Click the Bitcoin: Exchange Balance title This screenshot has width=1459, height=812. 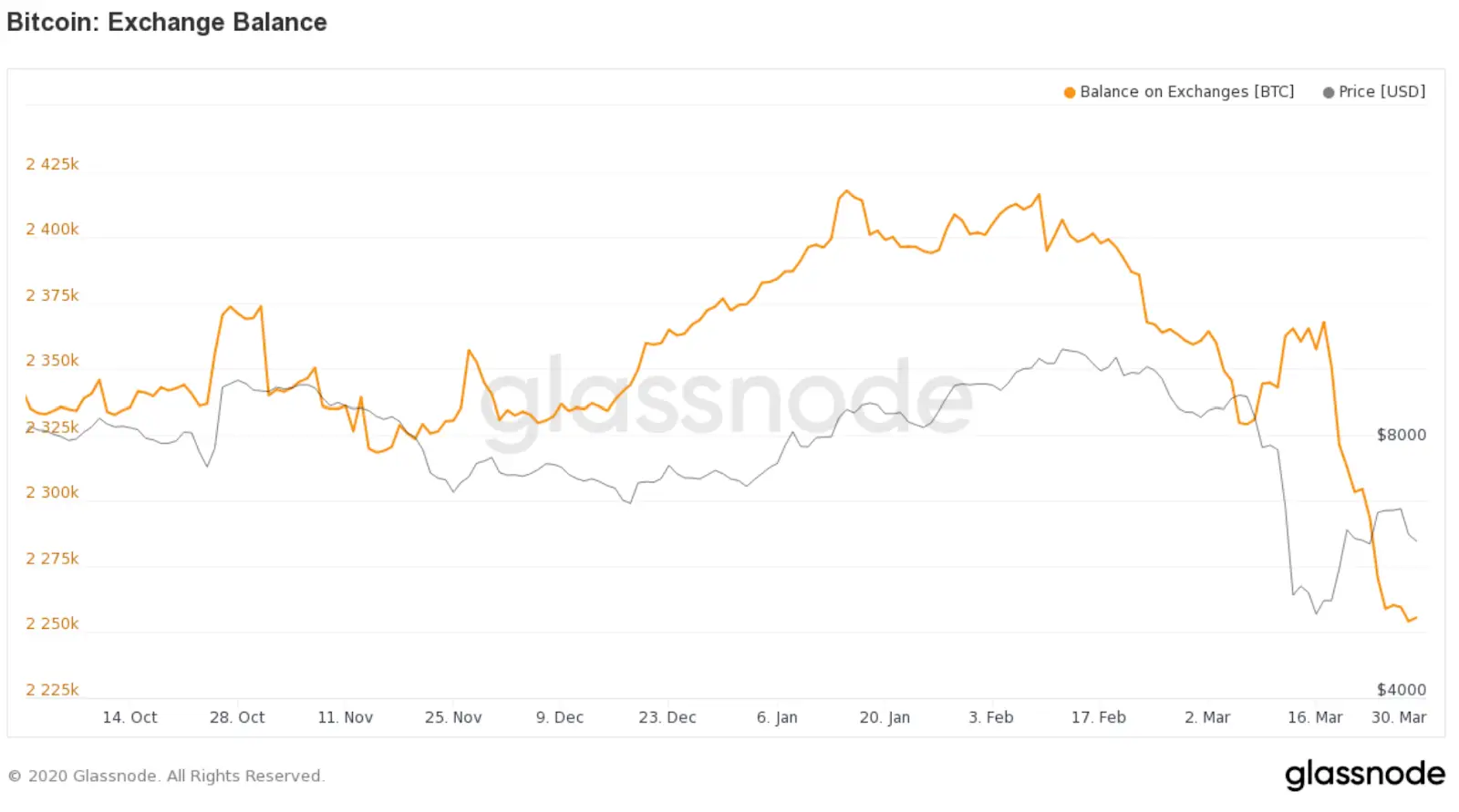[x=167, y=23]
